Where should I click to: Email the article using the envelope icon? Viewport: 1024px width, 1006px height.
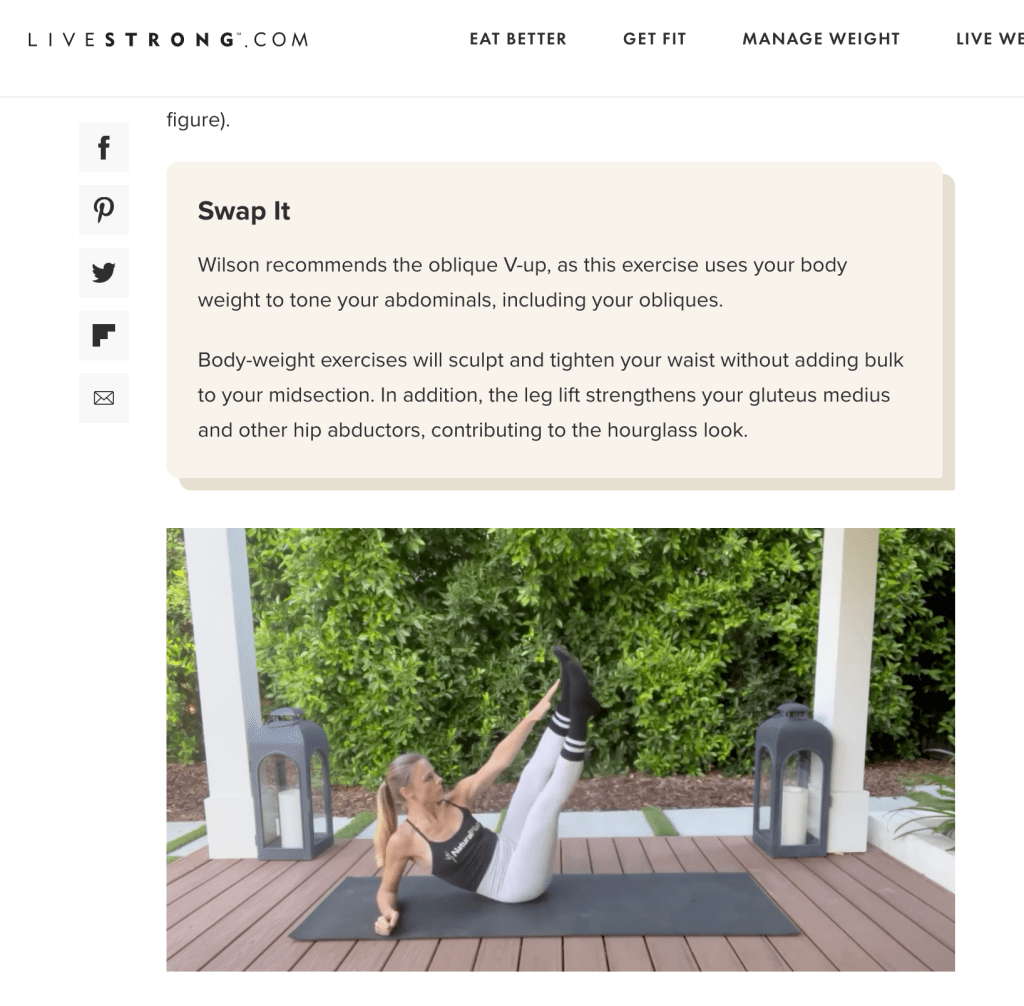click(104, 398)
